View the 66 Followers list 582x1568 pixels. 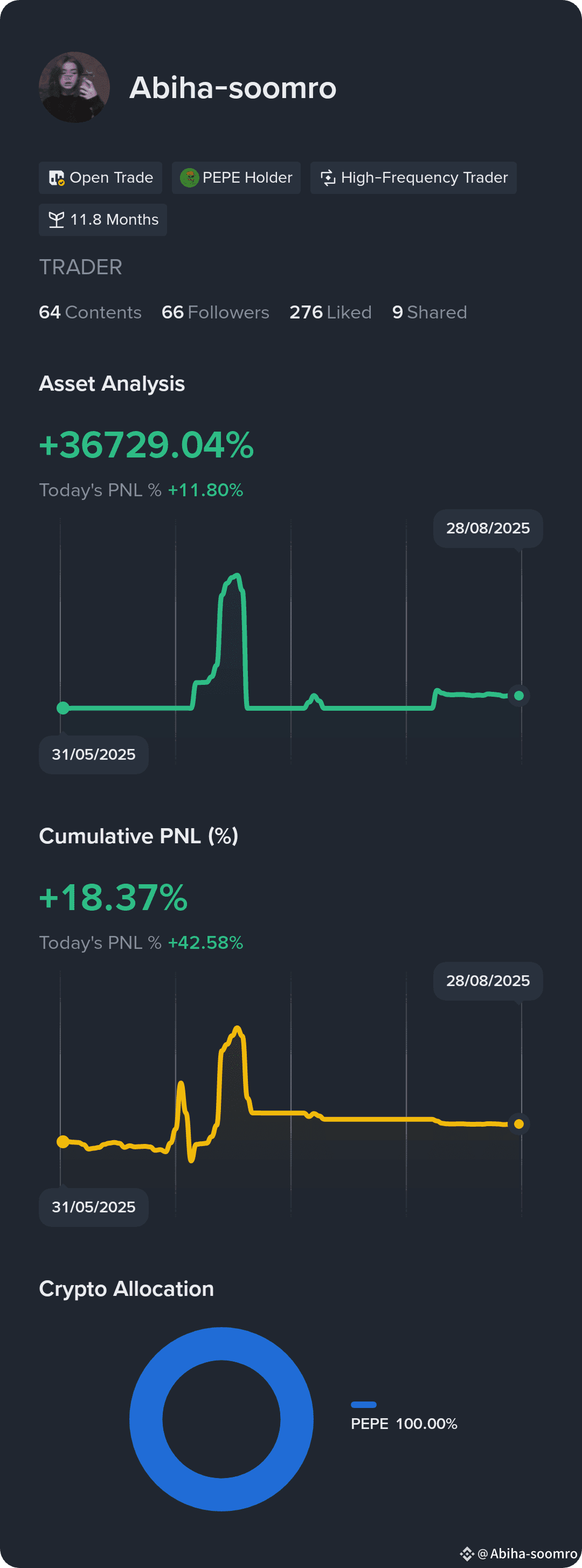[x=216, y=313]
